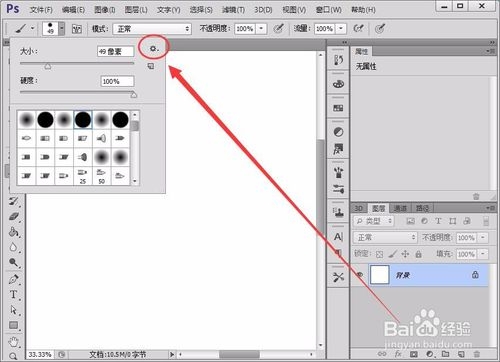The height and width of the screenshot is (362, 500).
Task: Open the layer opacity dropdown arrow
Action: [483, 237]
